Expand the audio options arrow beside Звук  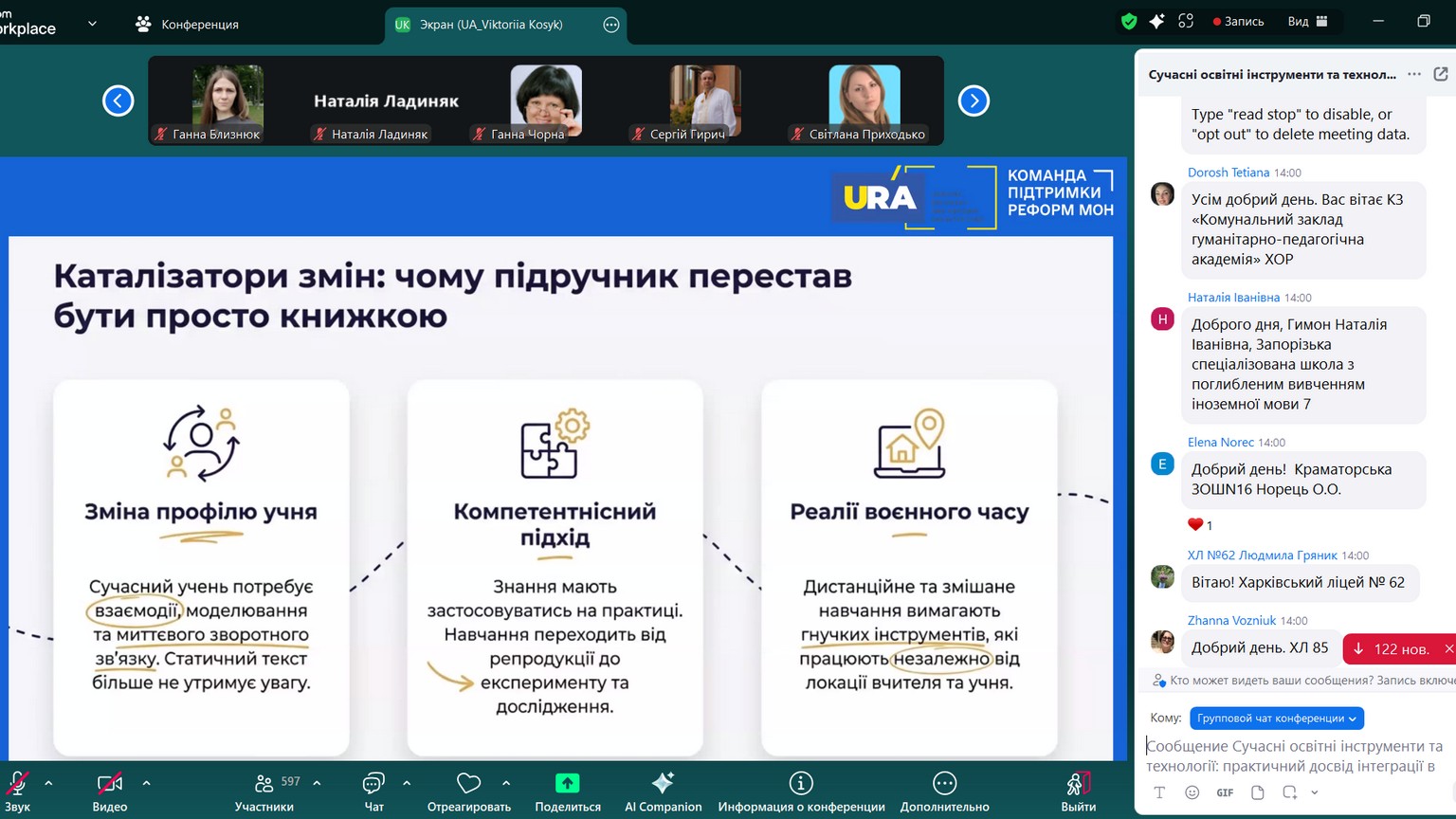coord(48,783)
